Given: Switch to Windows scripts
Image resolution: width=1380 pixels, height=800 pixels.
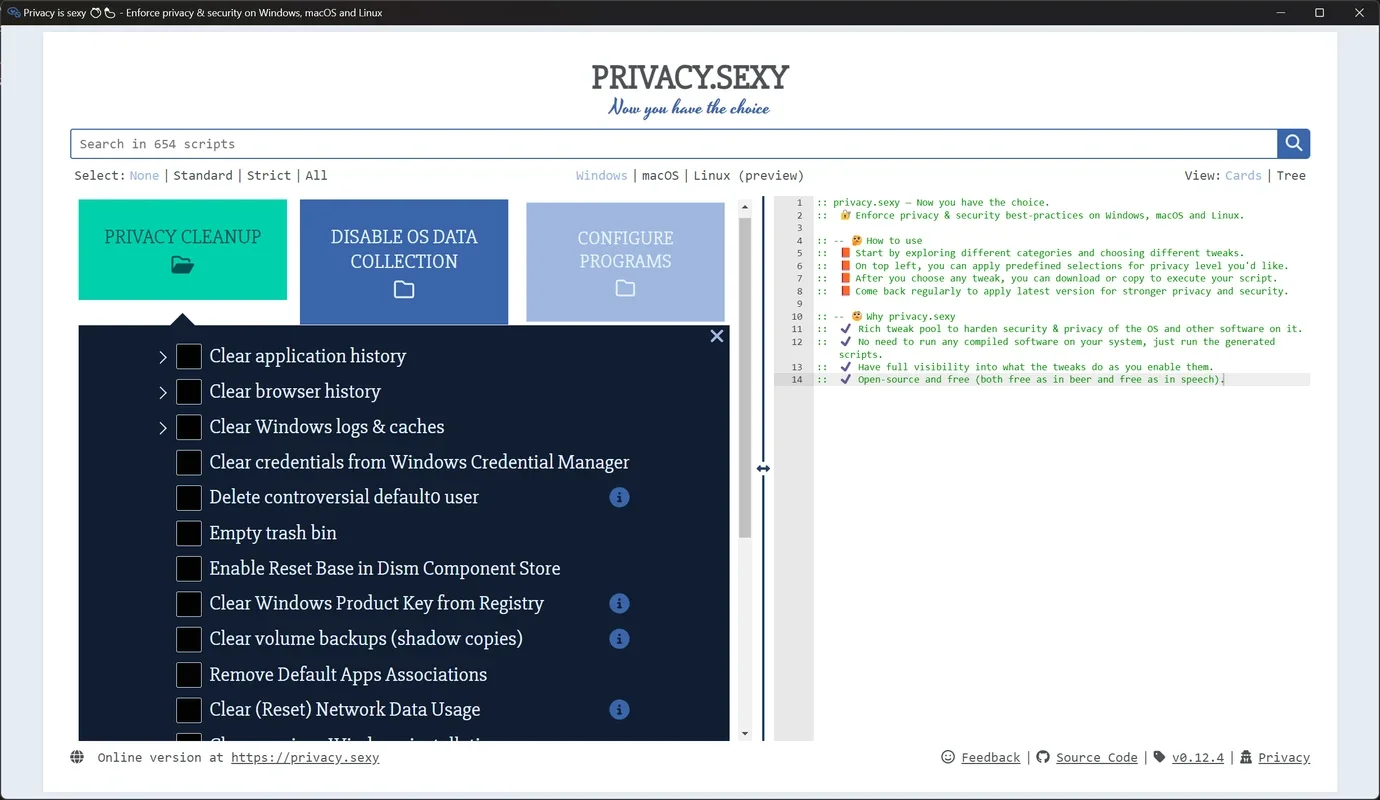Looking at the screenshot, I should pos(601,175).
